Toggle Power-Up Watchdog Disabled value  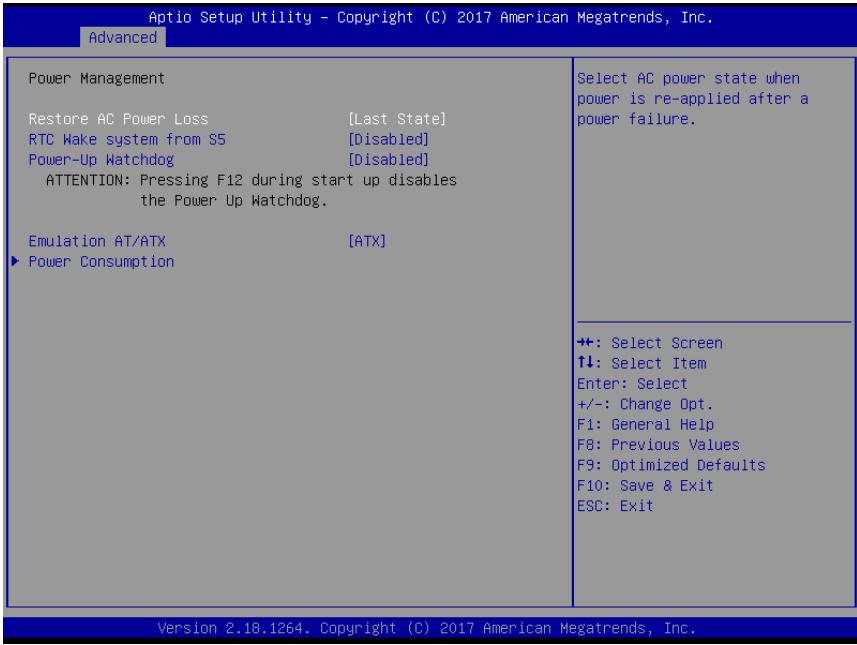tap(388, 160)
